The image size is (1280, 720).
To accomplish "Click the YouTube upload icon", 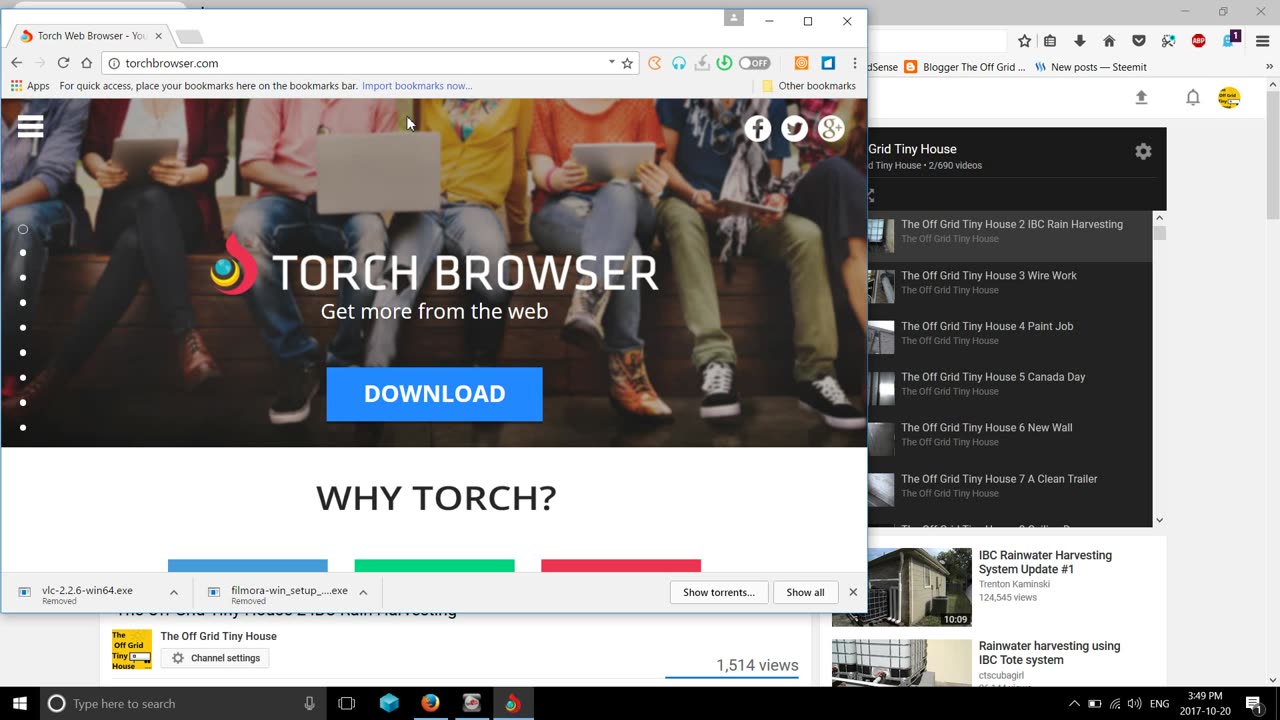I will pos(1141,98).
